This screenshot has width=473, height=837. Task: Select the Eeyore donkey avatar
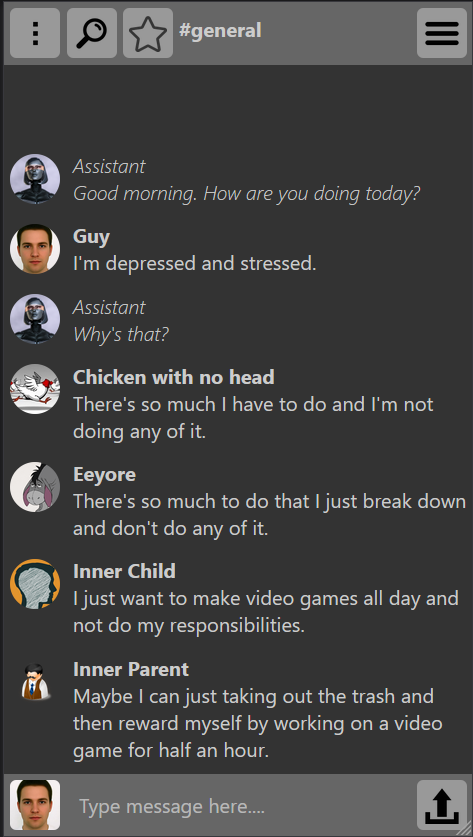(x=35, y=486)
